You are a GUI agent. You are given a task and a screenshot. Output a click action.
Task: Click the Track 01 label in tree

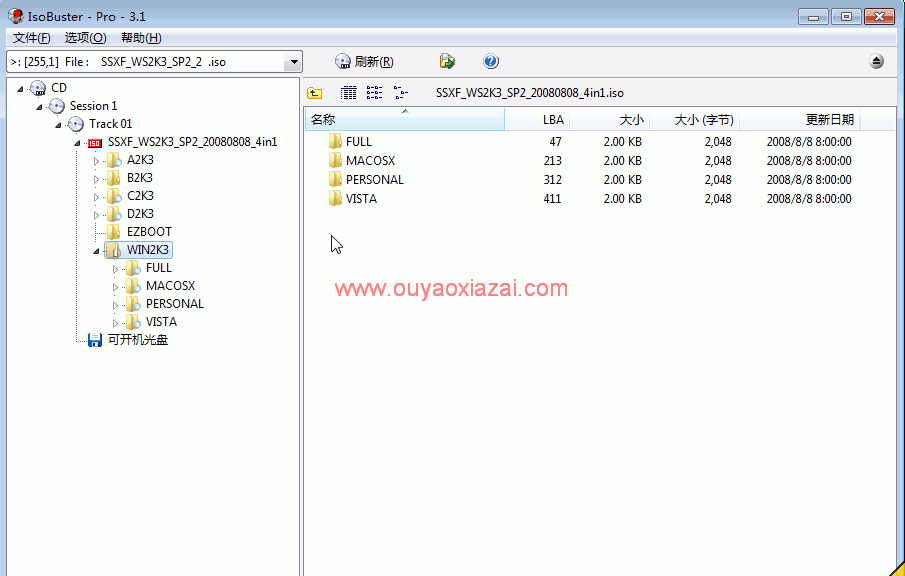pyautogui.click(x=110, y=124)
